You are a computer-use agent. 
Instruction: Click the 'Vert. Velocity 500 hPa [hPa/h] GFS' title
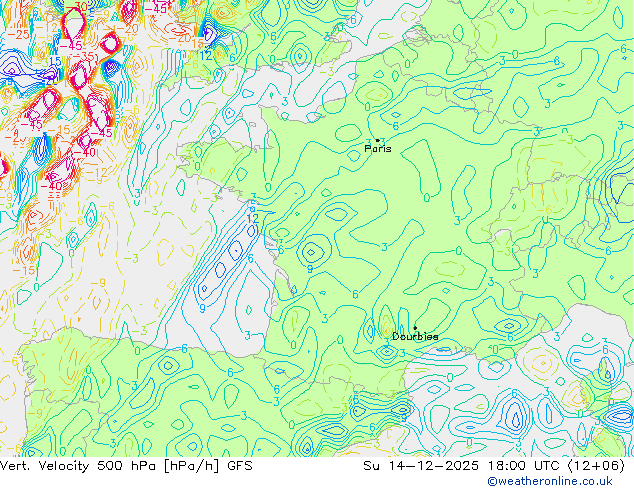(126, 466)
